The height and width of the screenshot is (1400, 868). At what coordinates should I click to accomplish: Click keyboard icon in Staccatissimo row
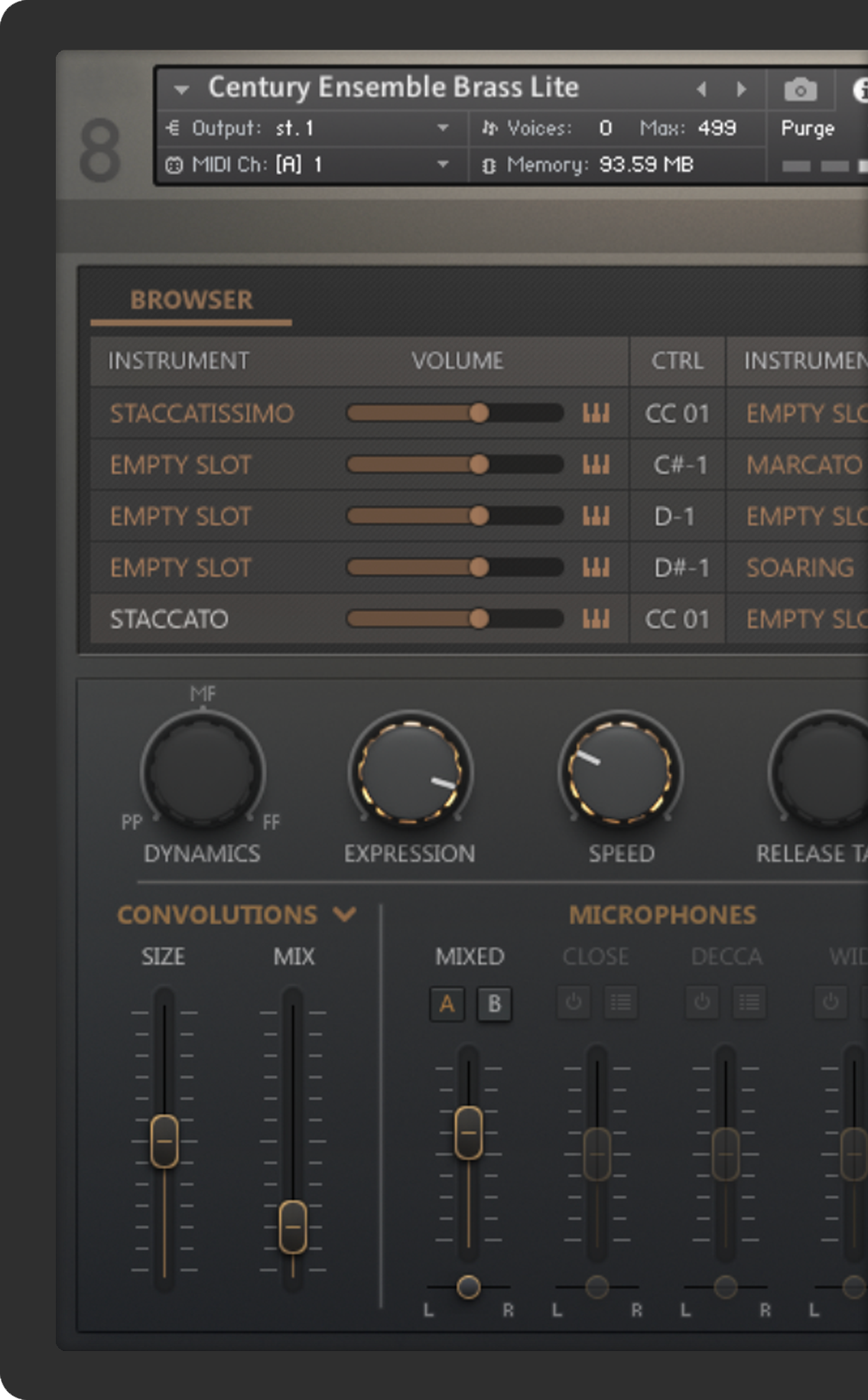(x=596, y=414)
